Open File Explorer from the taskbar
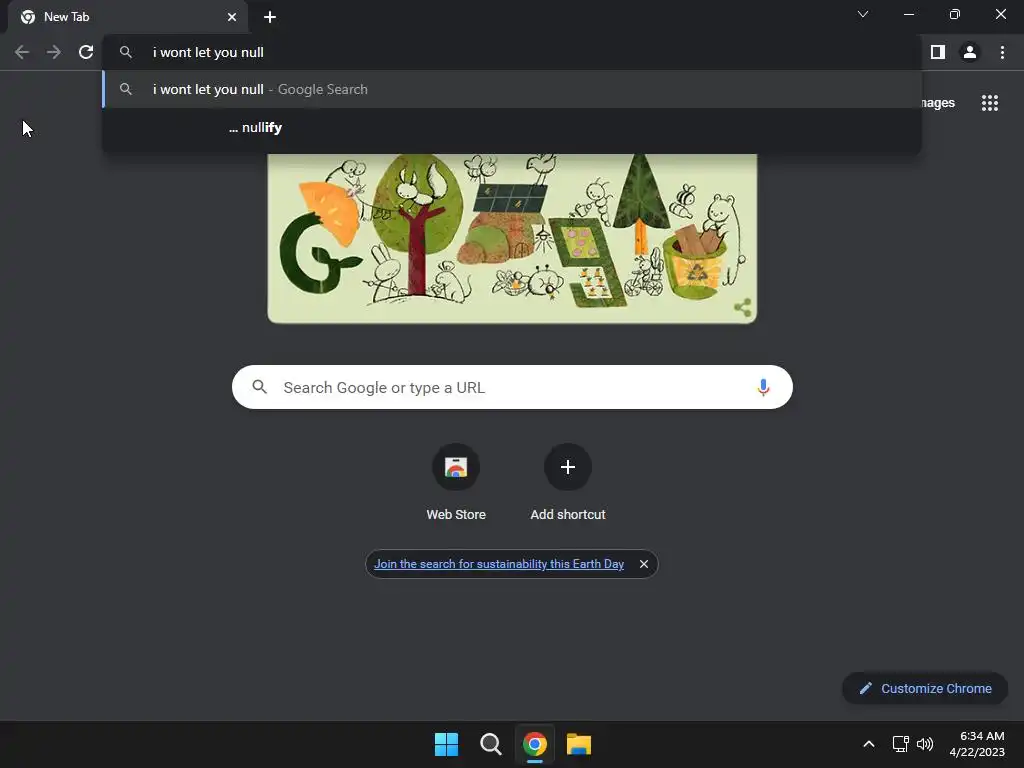 click(579, 744)
